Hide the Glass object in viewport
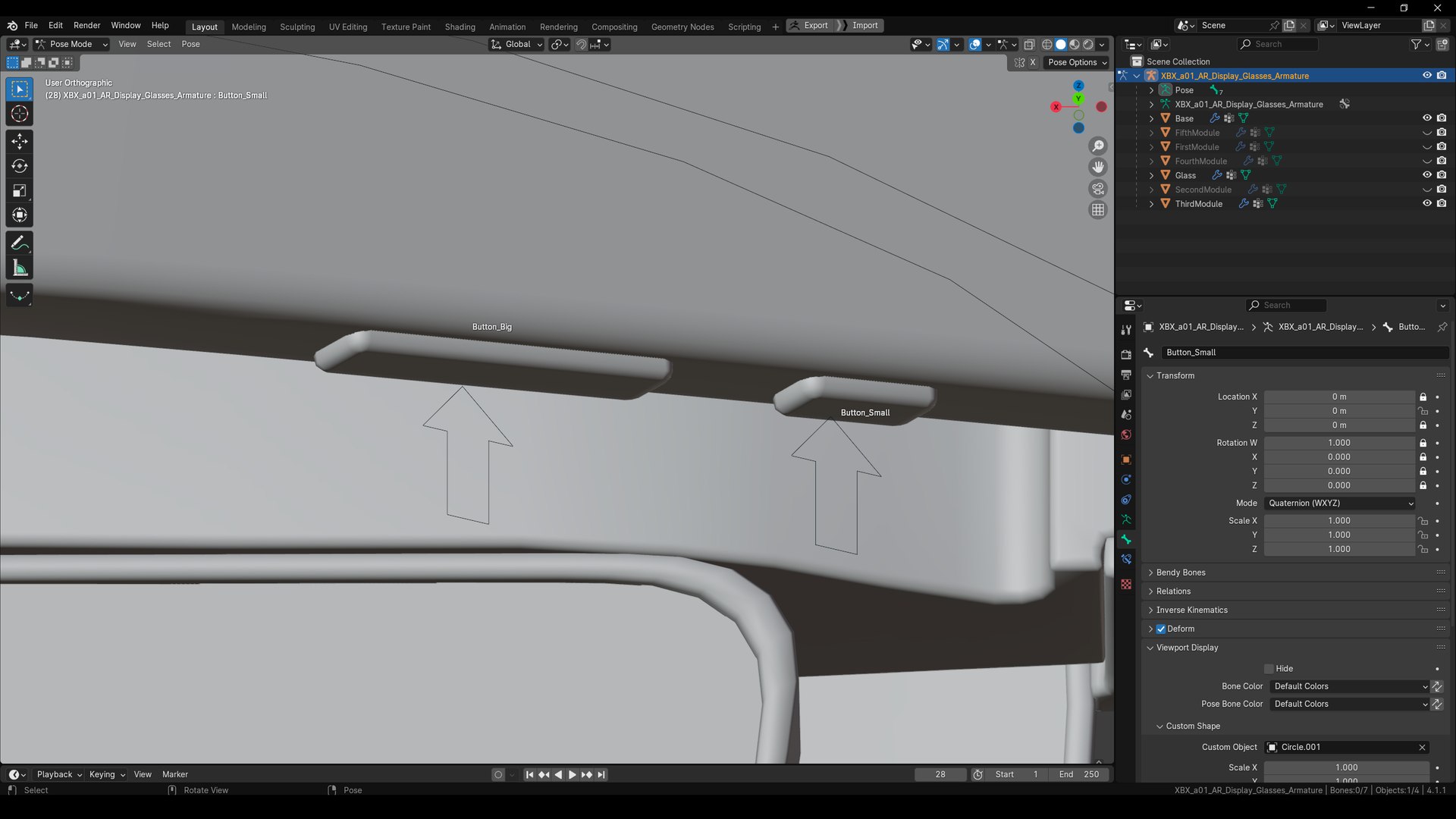Screen dimensions: 1456x819 tap(1426, 175)
